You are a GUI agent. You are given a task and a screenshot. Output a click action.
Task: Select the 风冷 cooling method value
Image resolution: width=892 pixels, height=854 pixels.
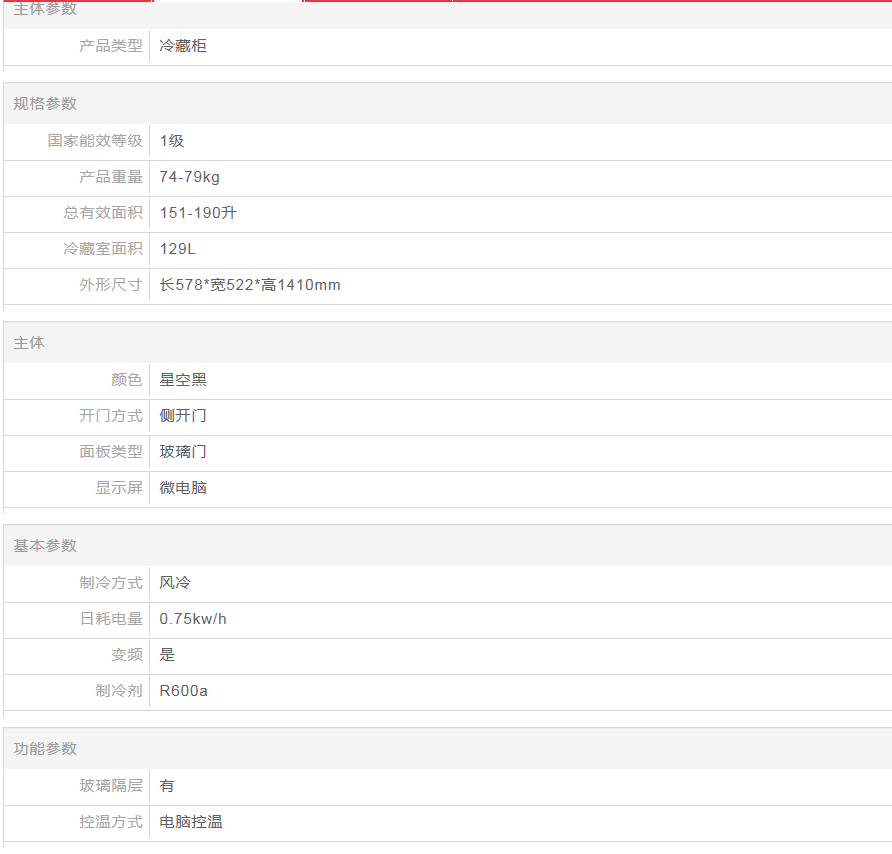(175, 583)
